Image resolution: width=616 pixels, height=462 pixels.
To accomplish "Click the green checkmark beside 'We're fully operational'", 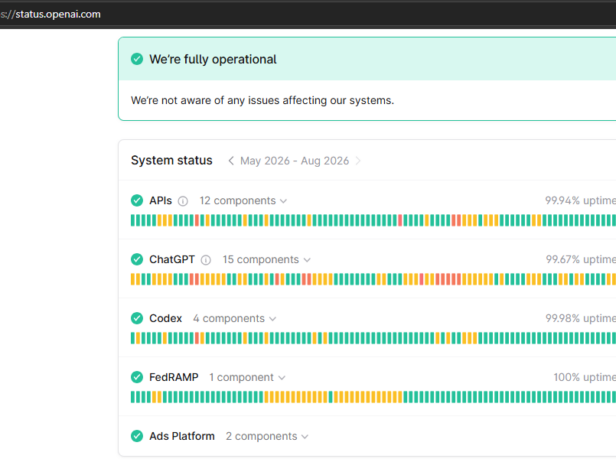I will click(x=137, y=59).
